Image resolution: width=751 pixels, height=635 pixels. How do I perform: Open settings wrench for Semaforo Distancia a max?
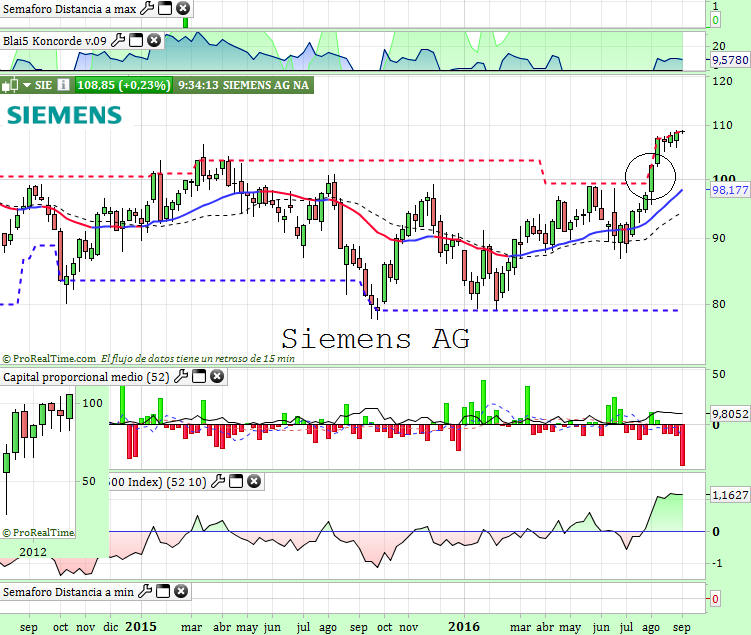[147, 8]
